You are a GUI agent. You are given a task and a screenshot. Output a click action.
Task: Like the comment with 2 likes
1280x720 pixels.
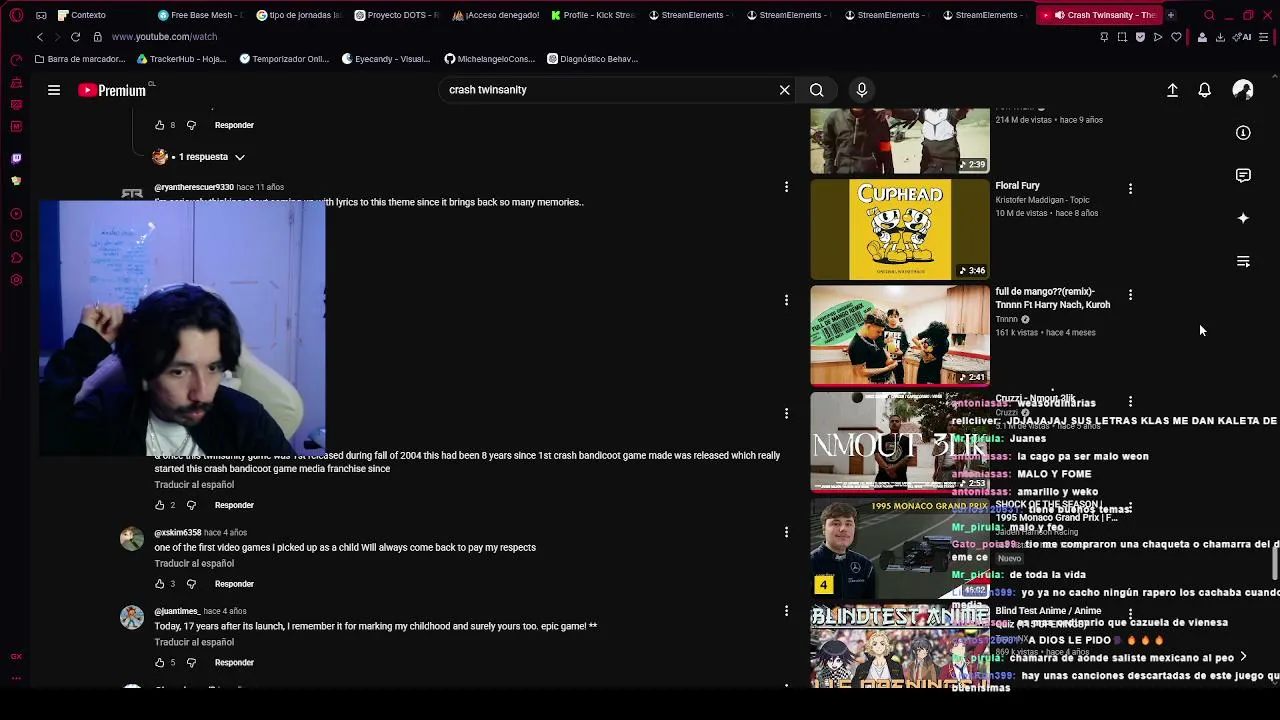click(159, 505)
